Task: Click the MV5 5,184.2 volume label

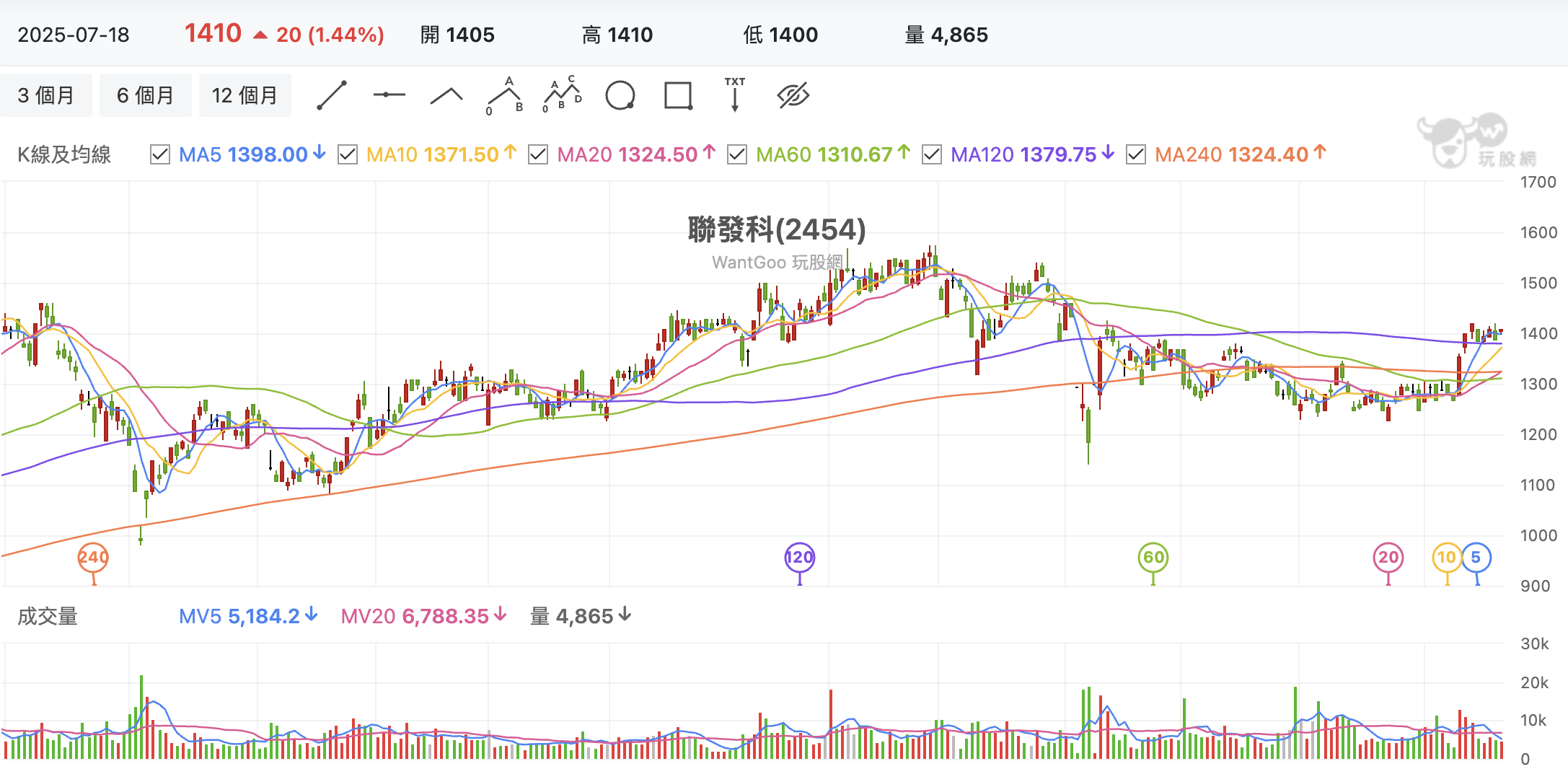Action: [248, 616]
